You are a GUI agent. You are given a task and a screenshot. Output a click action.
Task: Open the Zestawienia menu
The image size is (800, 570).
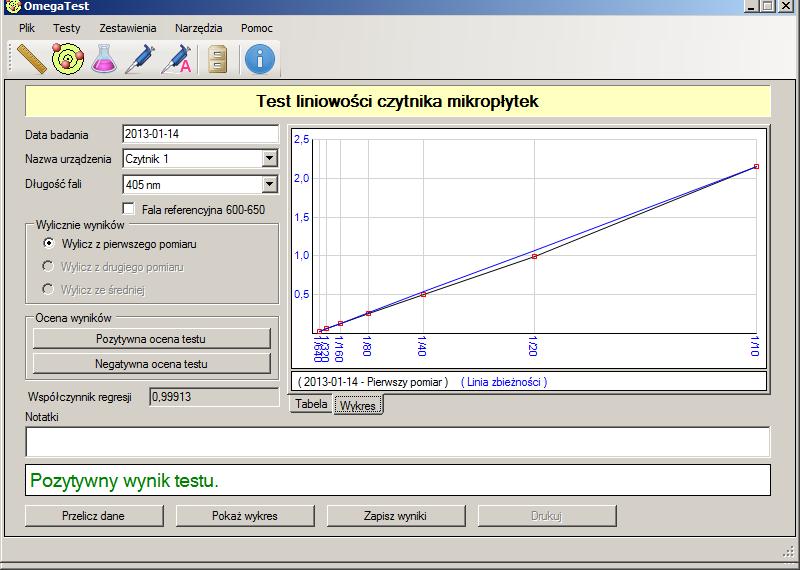tap(127, 29)
